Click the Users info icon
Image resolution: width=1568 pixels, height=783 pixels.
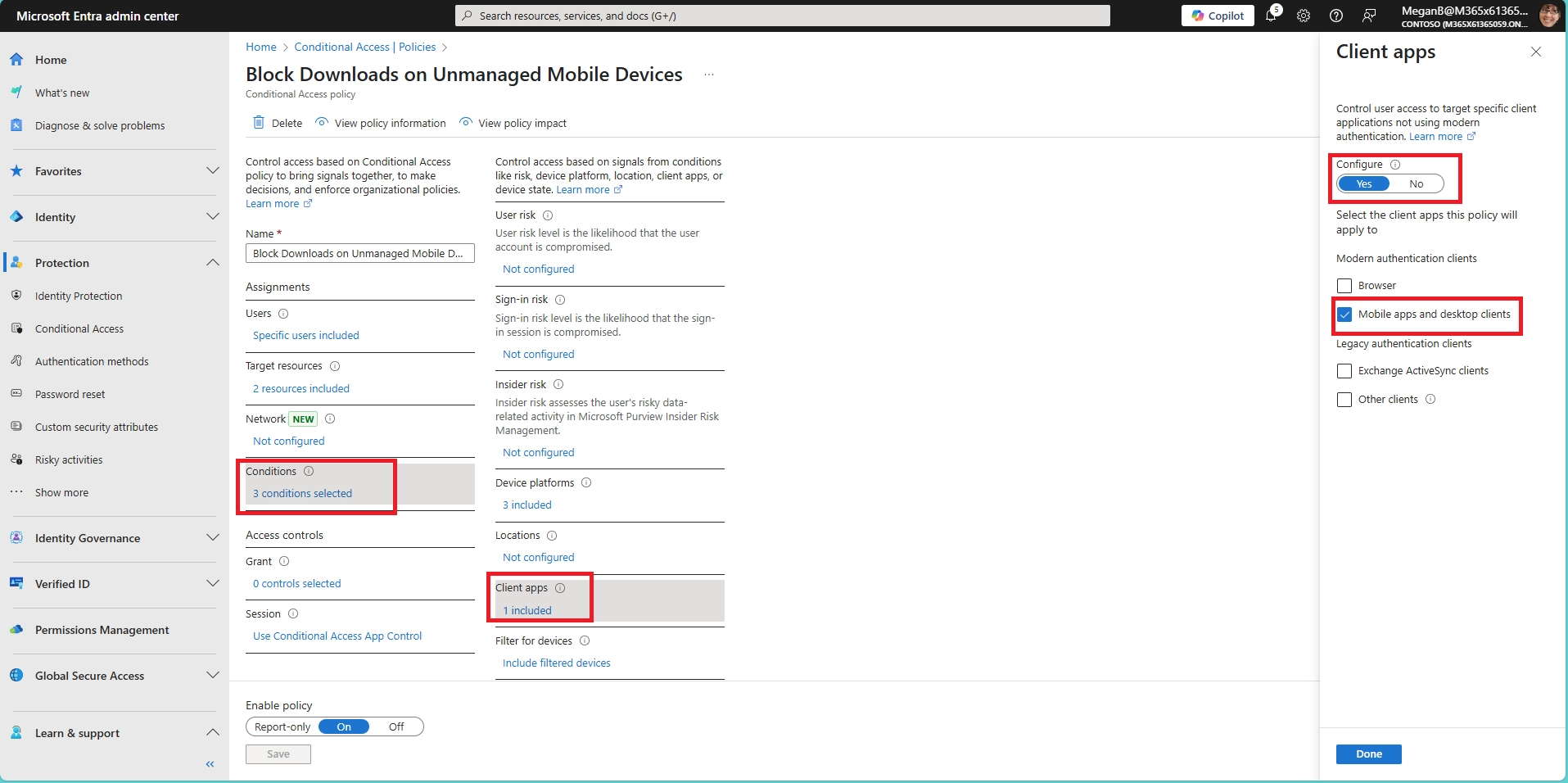(x=283, y=314)
